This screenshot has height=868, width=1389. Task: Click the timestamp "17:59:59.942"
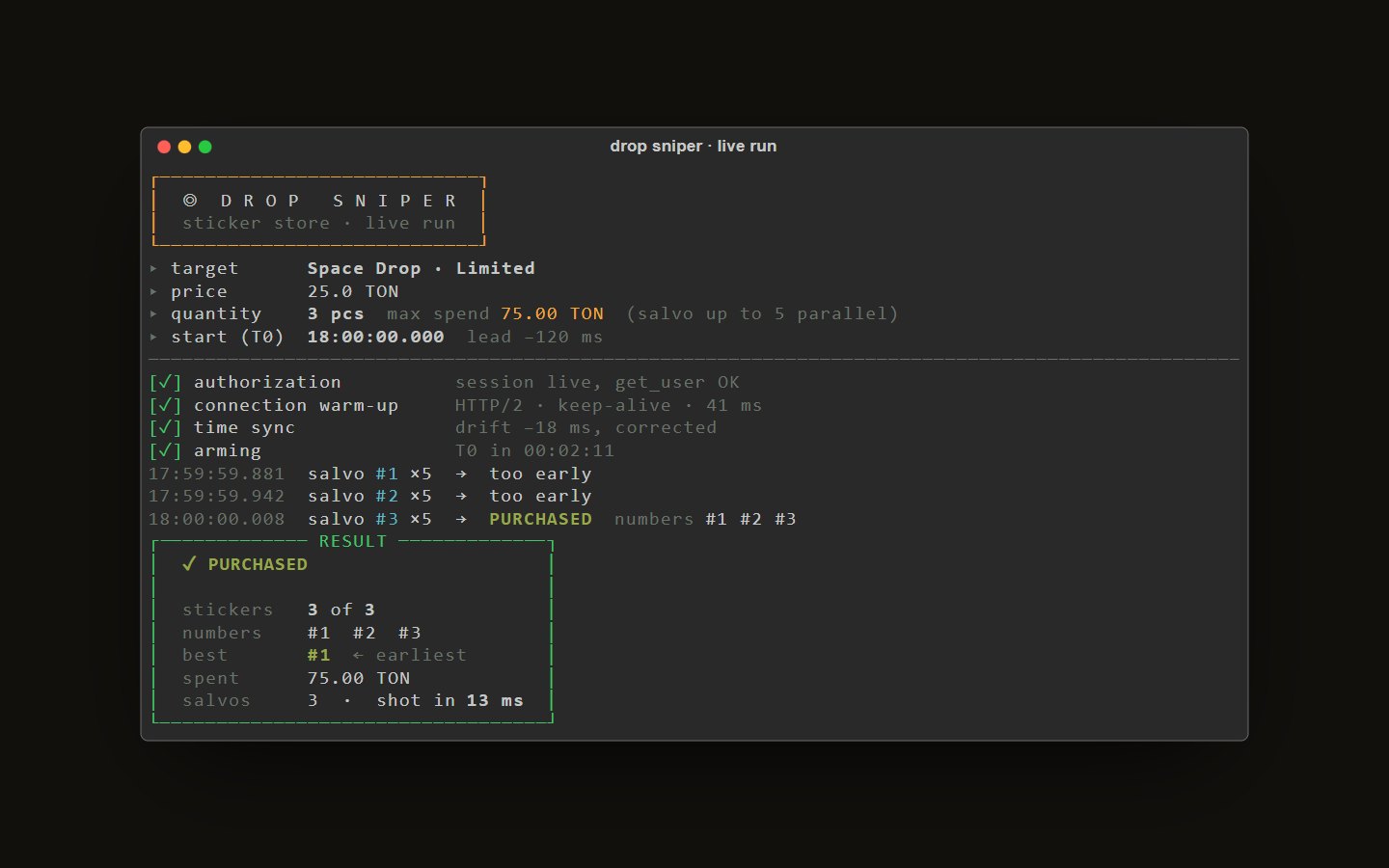pos(217,496)
